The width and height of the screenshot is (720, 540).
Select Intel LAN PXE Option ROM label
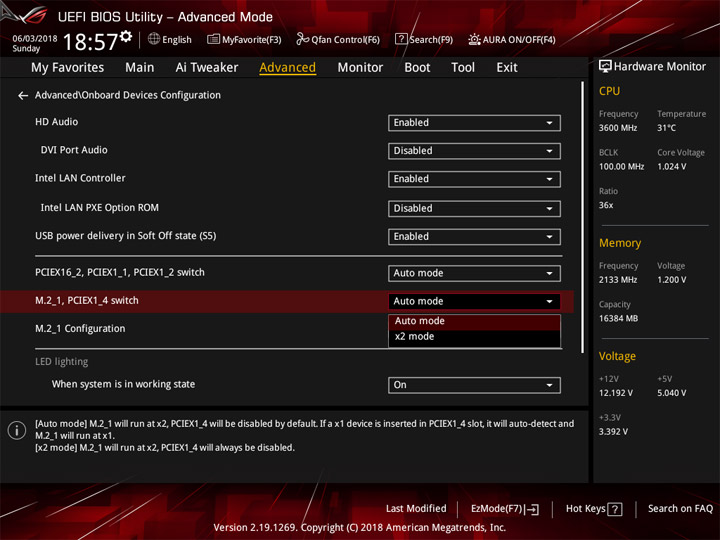pyautogui.click(x=100, y=208)
